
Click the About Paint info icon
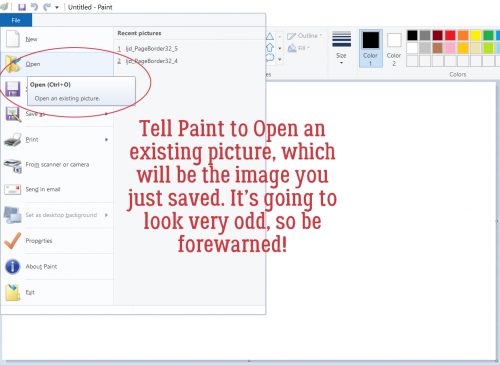click(13, 267)
